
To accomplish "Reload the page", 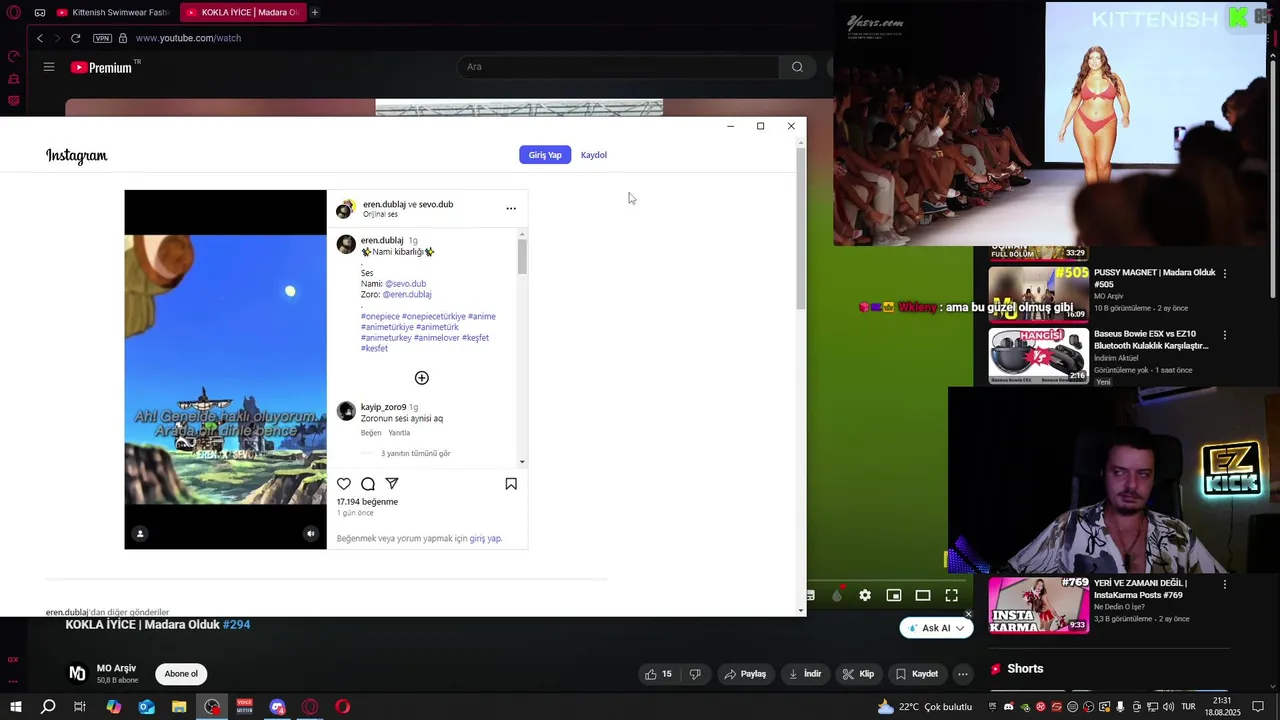I will tap(75, 38).
